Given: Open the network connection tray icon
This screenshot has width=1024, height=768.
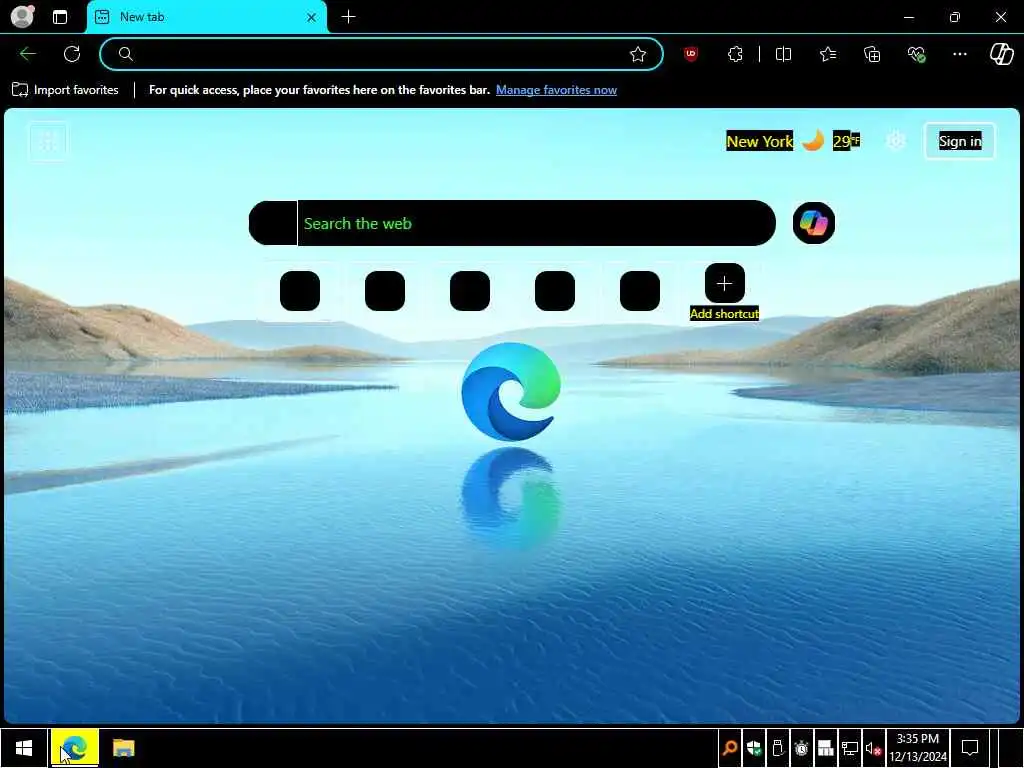Looking at the screenshot, I should pos(850,748).
